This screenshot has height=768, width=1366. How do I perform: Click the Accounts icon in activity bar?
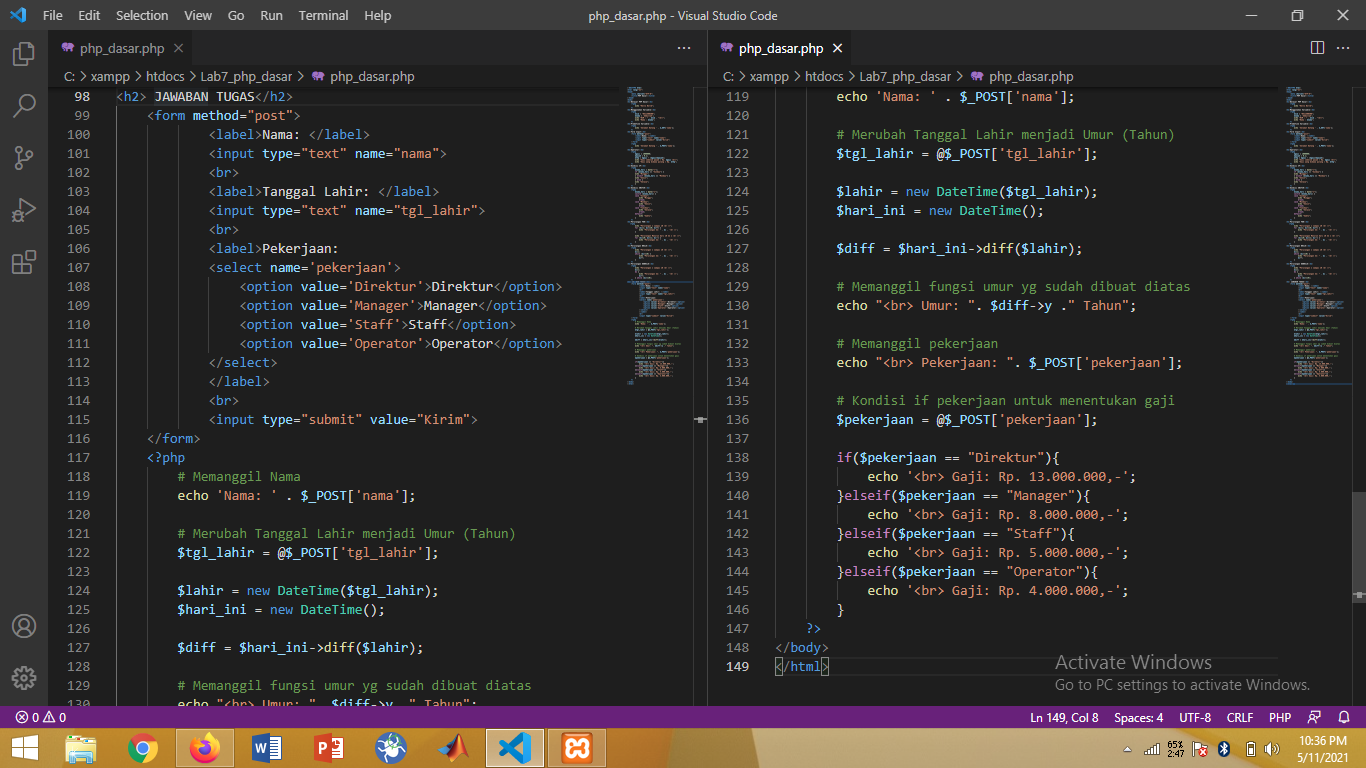point(24,628)
